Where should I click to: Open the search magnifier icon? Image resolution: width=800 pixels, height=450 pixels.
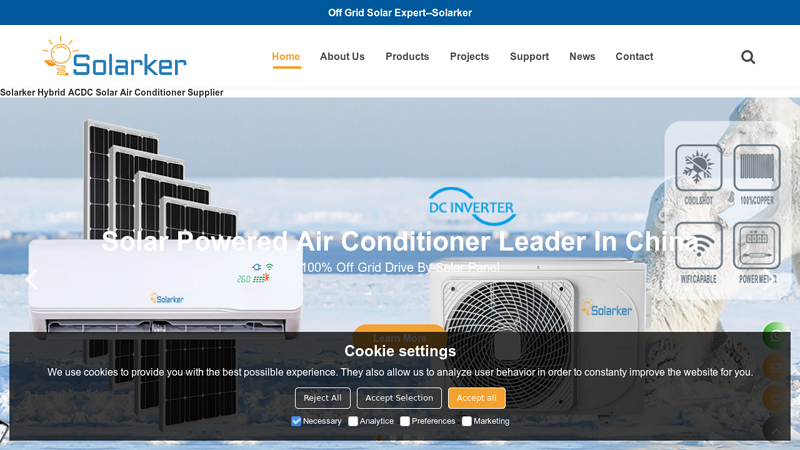click(748, 57)
